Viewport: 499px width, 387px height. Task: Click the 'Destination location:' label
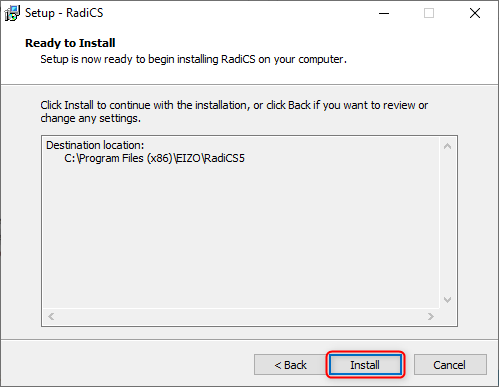click(x=95, y=145)
